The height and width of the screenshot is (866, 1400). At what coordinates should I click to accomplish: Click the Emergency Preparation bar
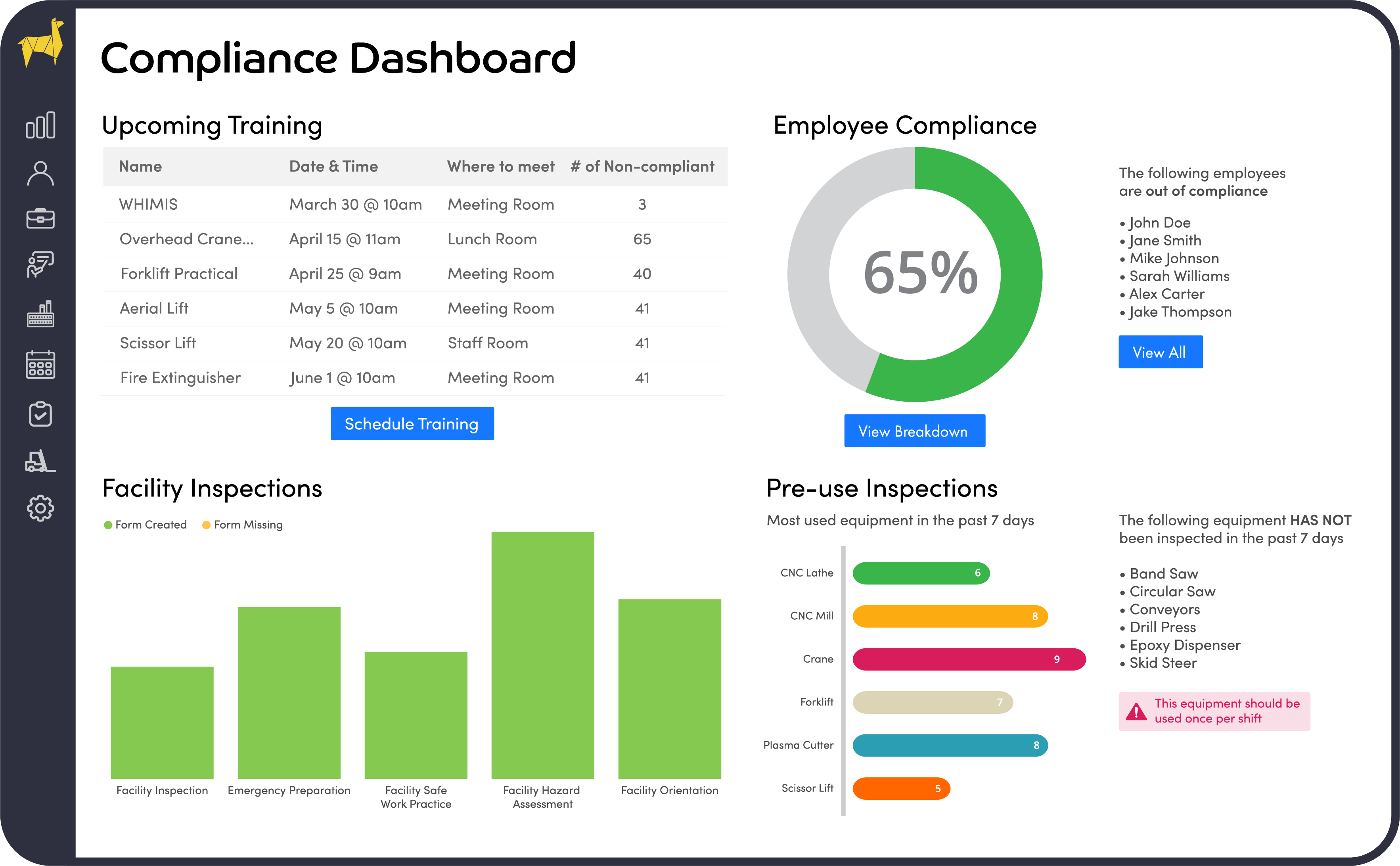[289, 692]
